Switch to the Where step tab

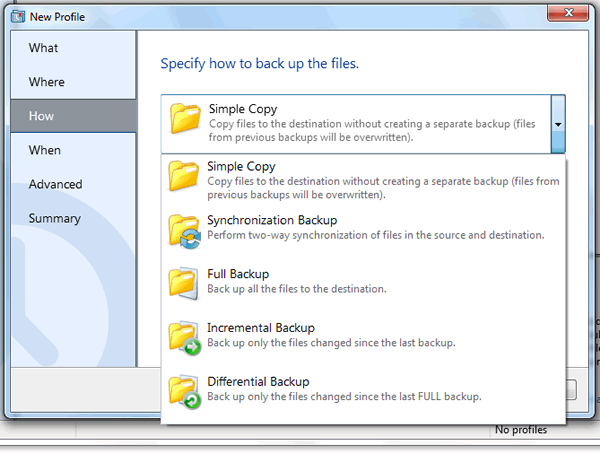click(x=47, y=82)
